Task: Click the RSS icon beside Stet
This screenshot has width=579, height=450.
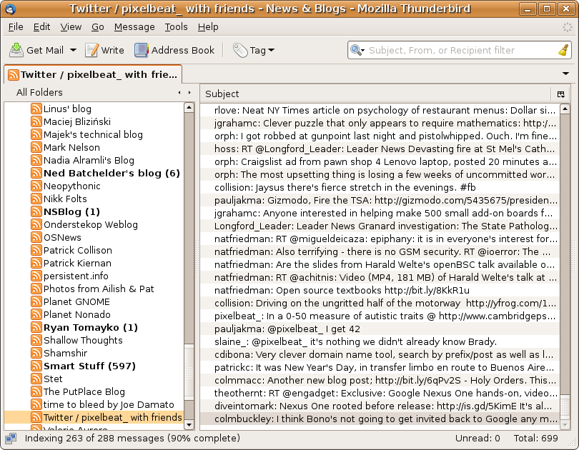Action: tap(36, 379)
